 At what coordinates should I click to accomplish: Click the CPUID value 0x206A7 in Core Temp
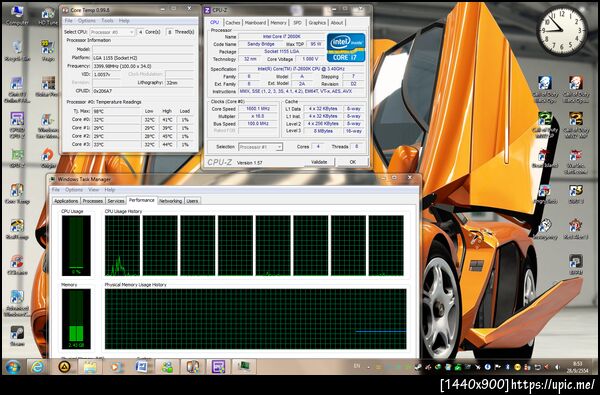pyautogui.click(x=143, y=91)
